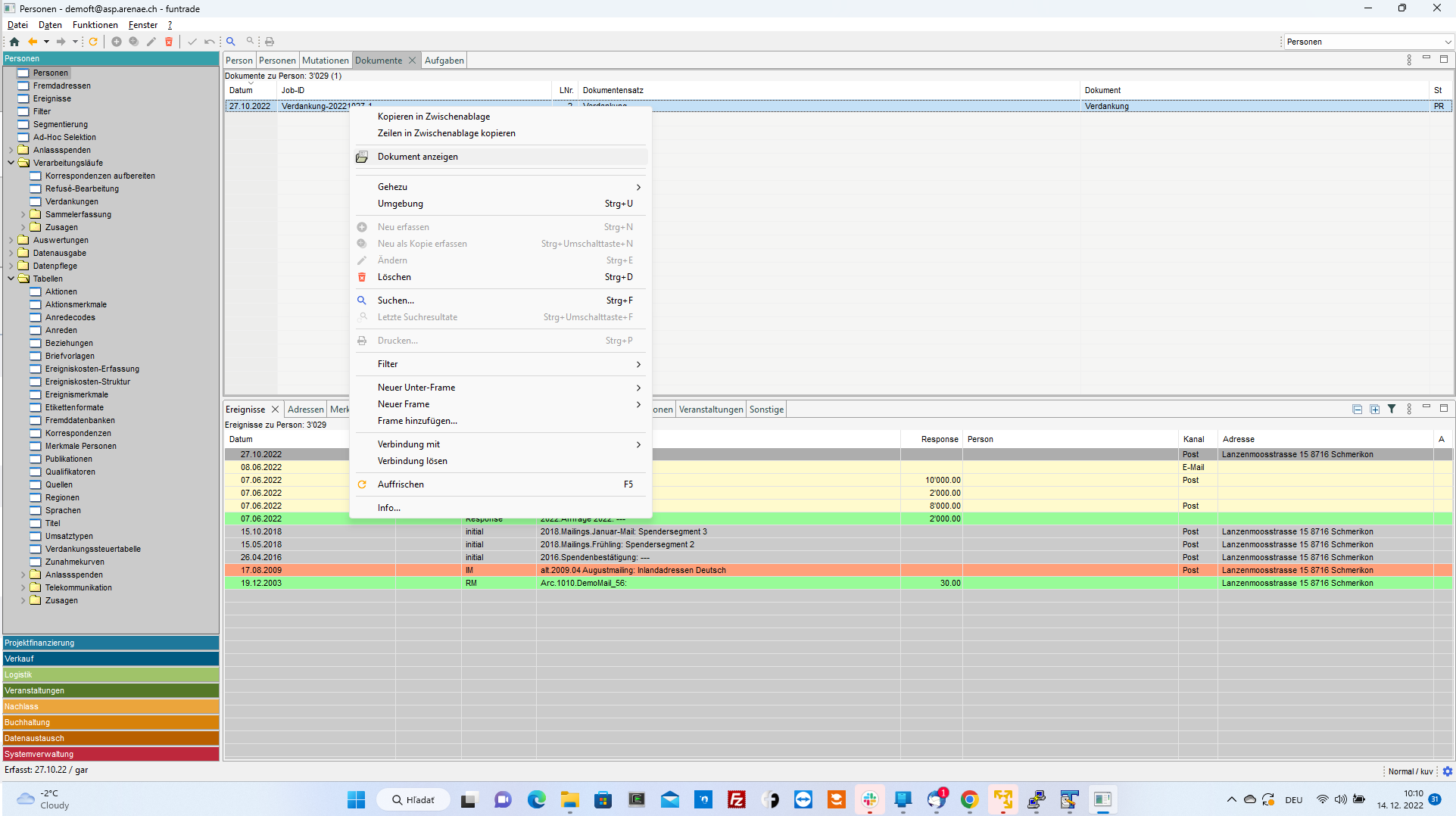Viewport: 1456px width, 816px height.
Task: Open the settings gear in the status bar
Action: pyautogui.click(x=1448, y=771)
